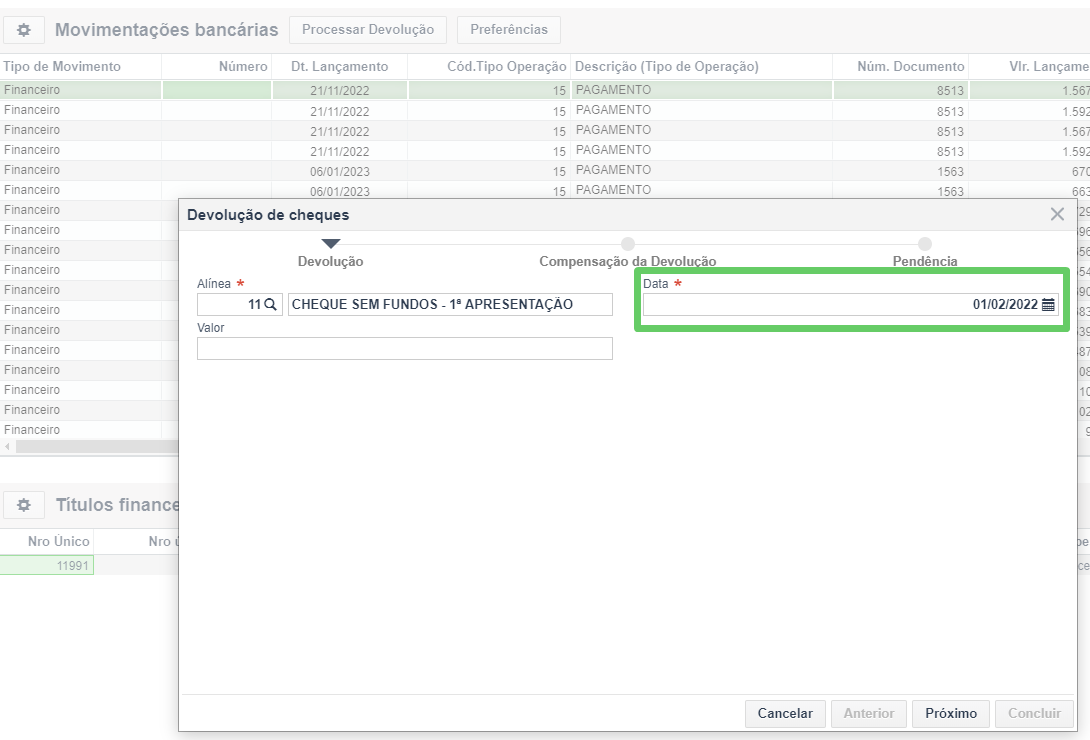Image resolution: width=1090 pixels, height=740 pixels.
Task: Sort by Tipo de Movimento column header
Action: (62, 66)
